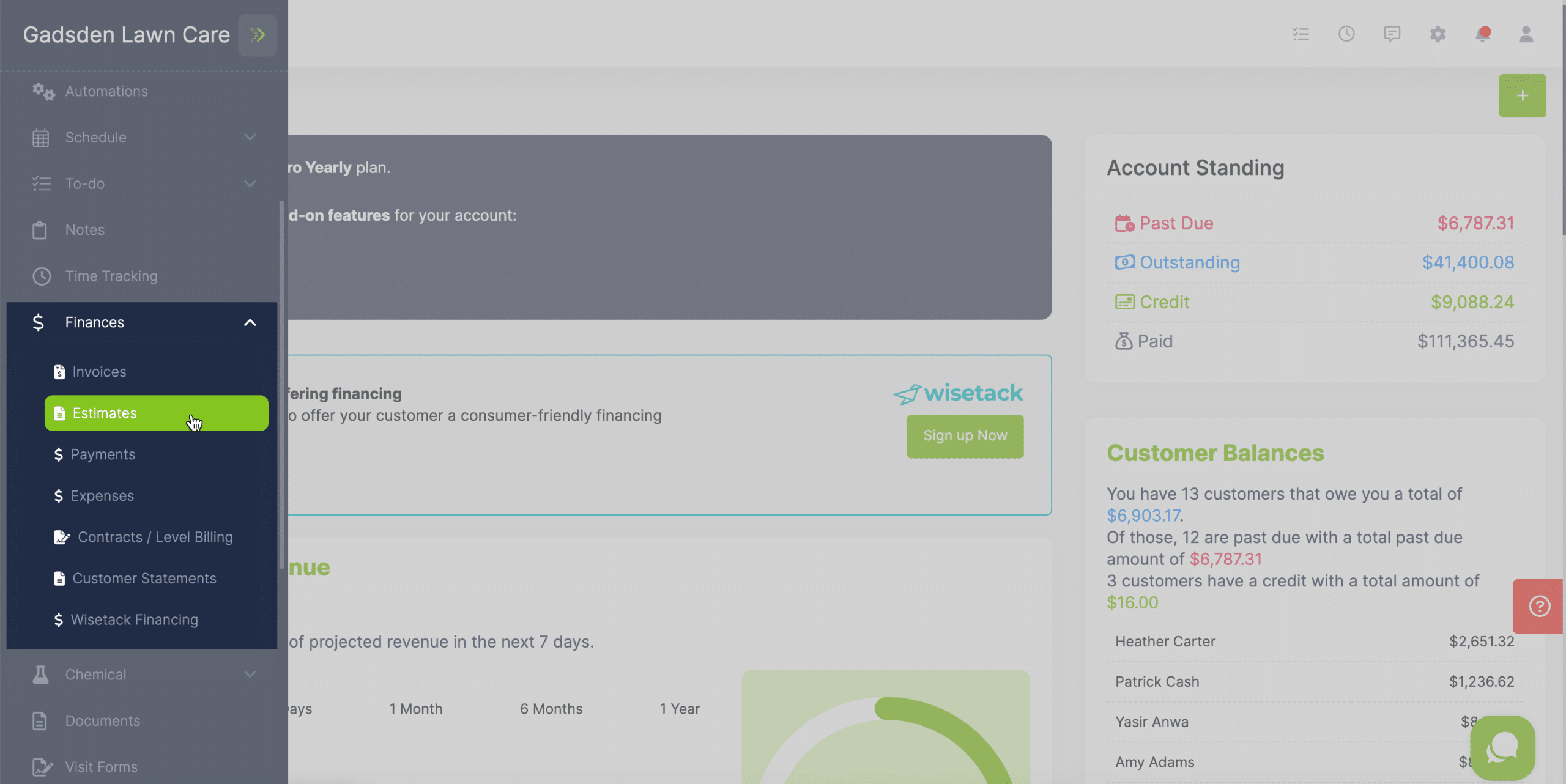Collapse the Finances menu chevron
Image resolution: width=1566 pixels, height=784 pixels.
coord(250,322)
